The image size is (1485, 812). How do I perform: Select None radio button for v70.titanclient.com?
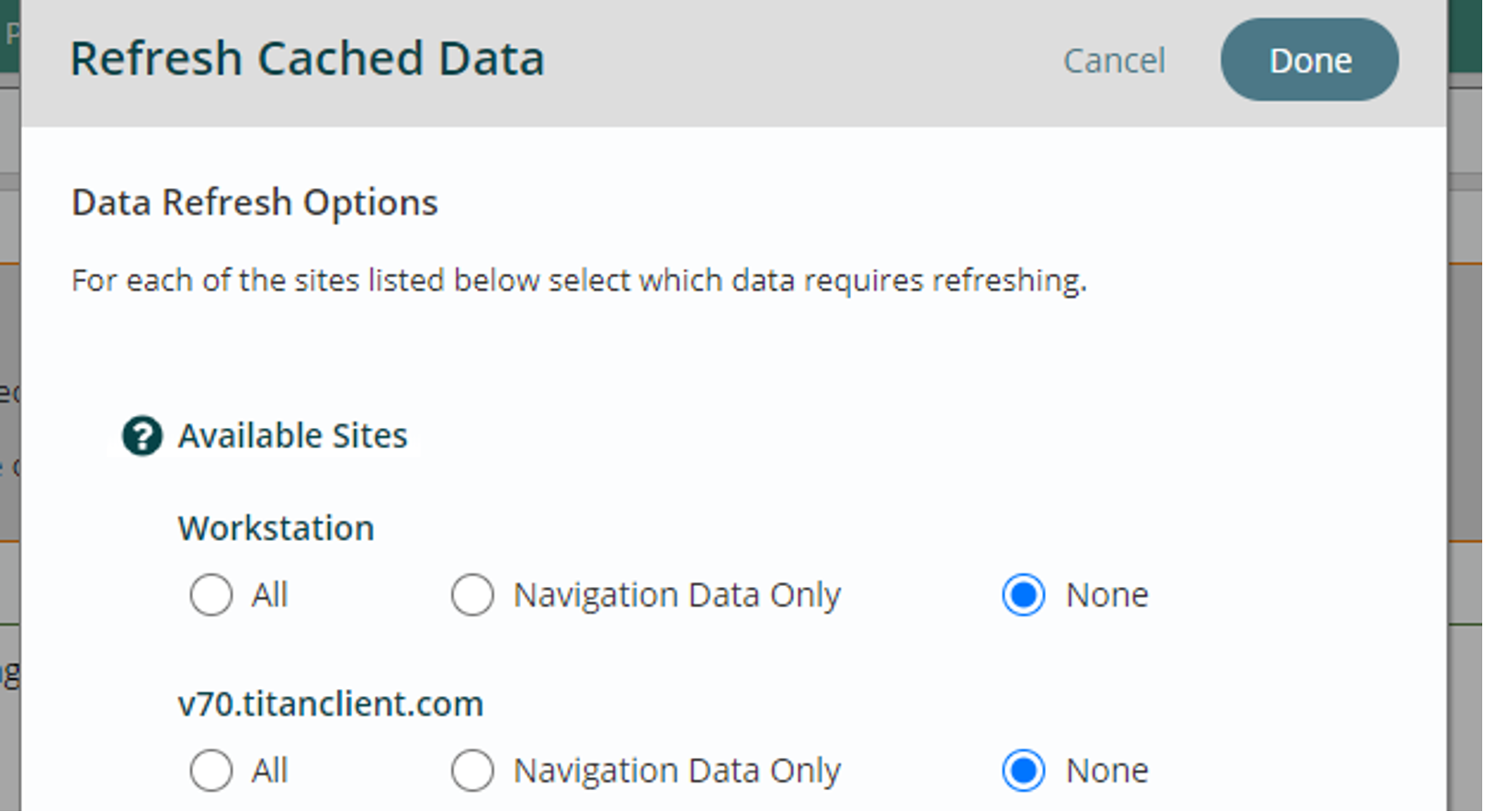coord(1023,771)
